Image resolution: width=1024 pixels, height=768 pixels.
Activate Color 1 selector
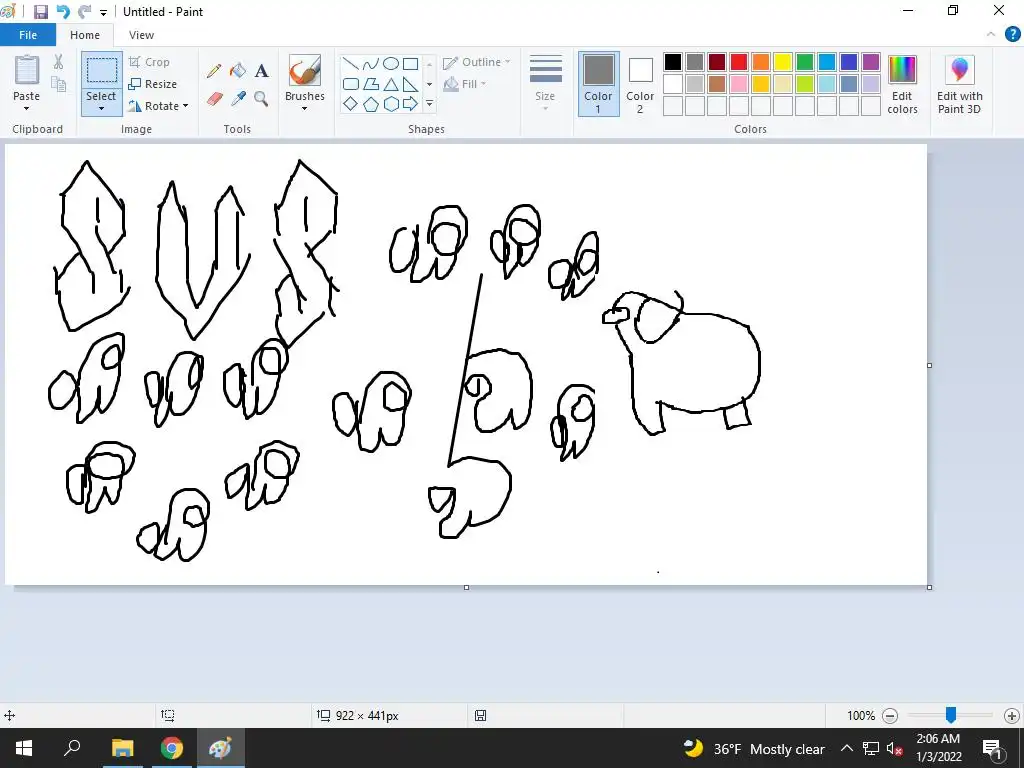pyautogui.click(x=598, y=84)
